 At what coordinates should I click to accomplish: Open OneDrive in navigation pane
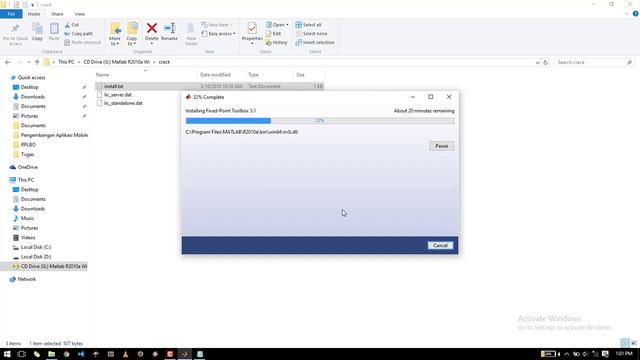[27, 167]
